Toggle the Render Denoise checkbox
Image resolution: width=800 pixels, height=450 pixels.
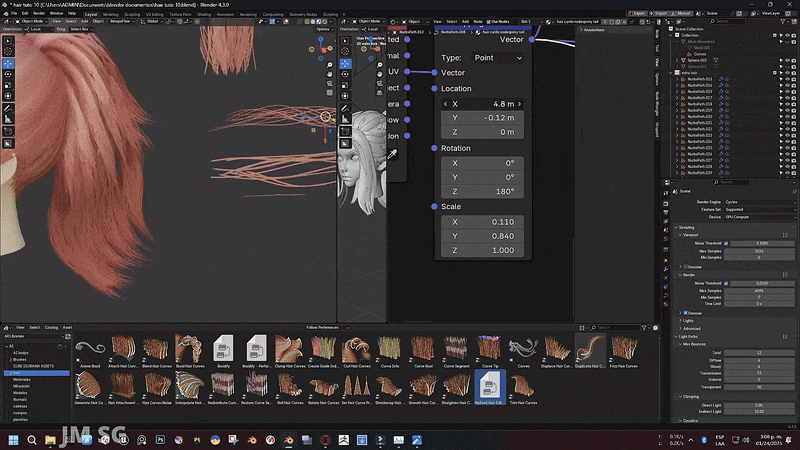pos(686,313)
